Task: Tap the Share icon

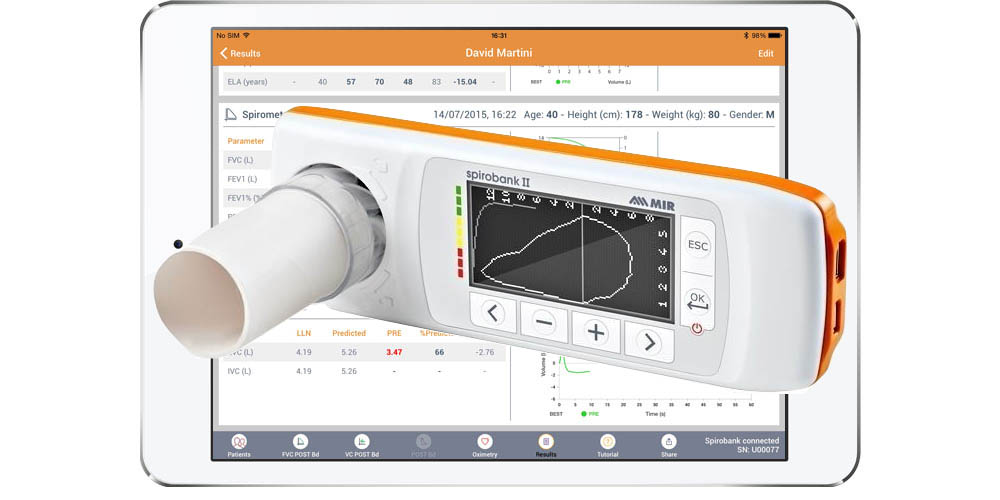Action: coord(668,443)
